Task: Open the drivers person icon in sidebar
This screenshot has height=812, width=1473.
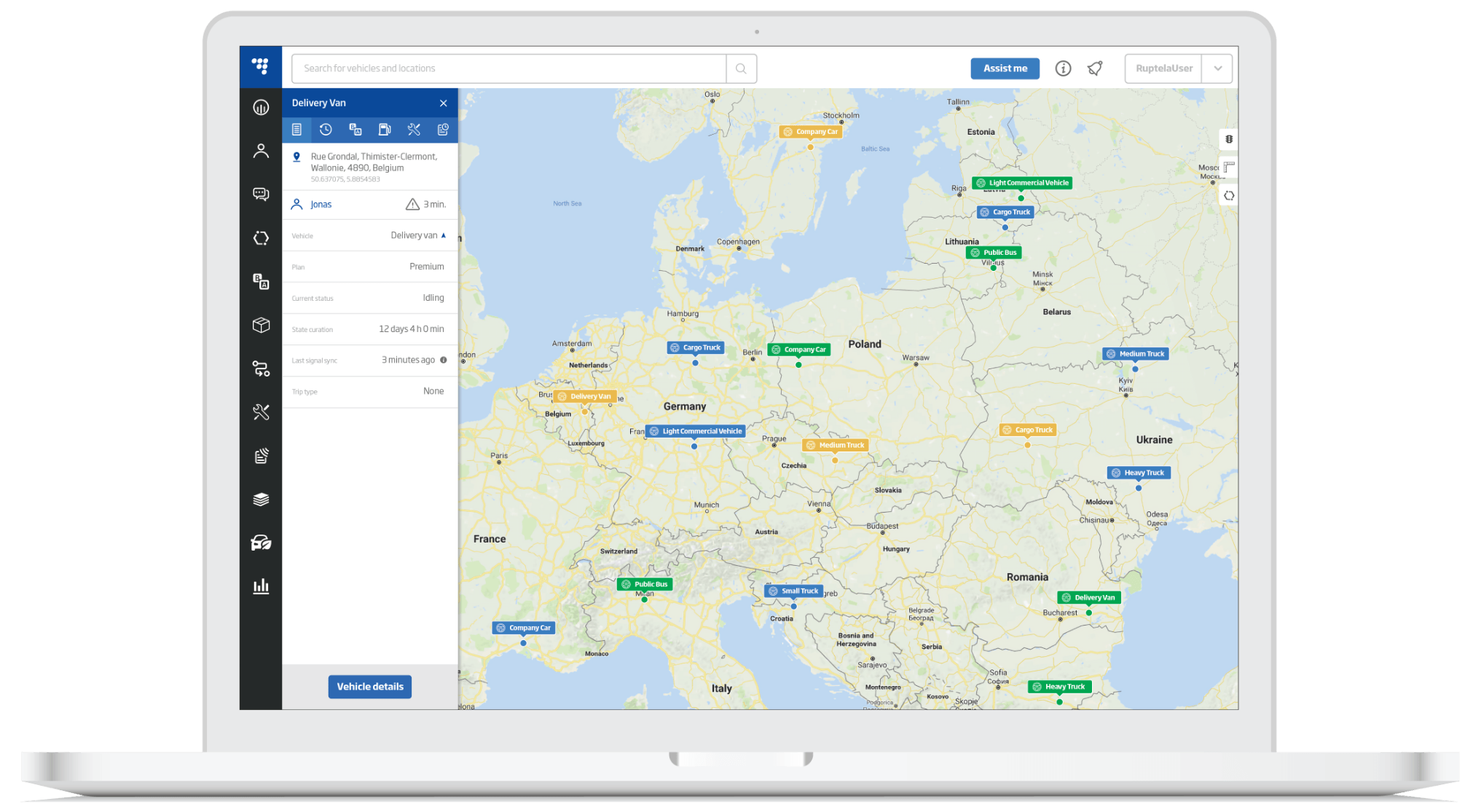Action: coord(261,151)
